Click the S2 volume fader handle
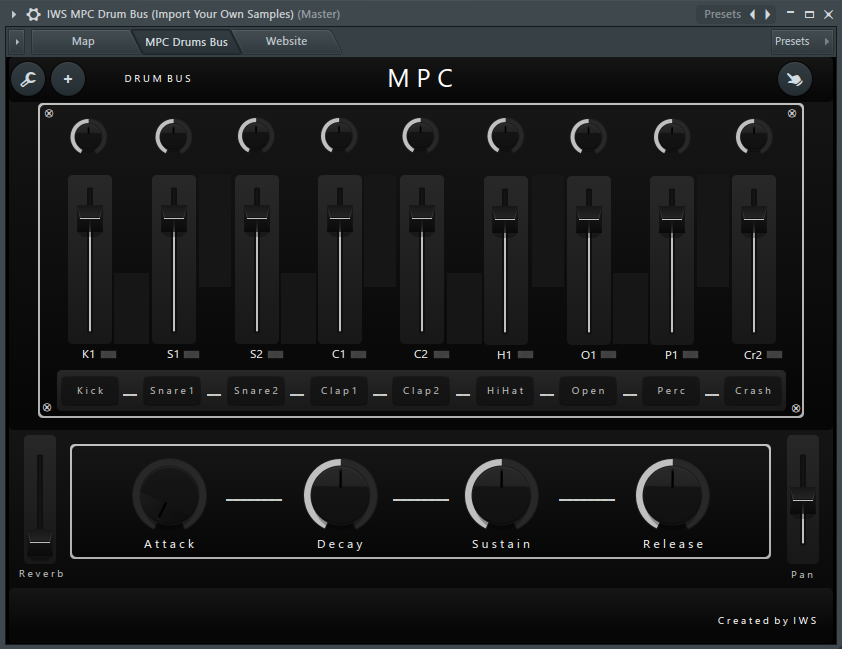 pyautogui.click(x=257, y=218)
